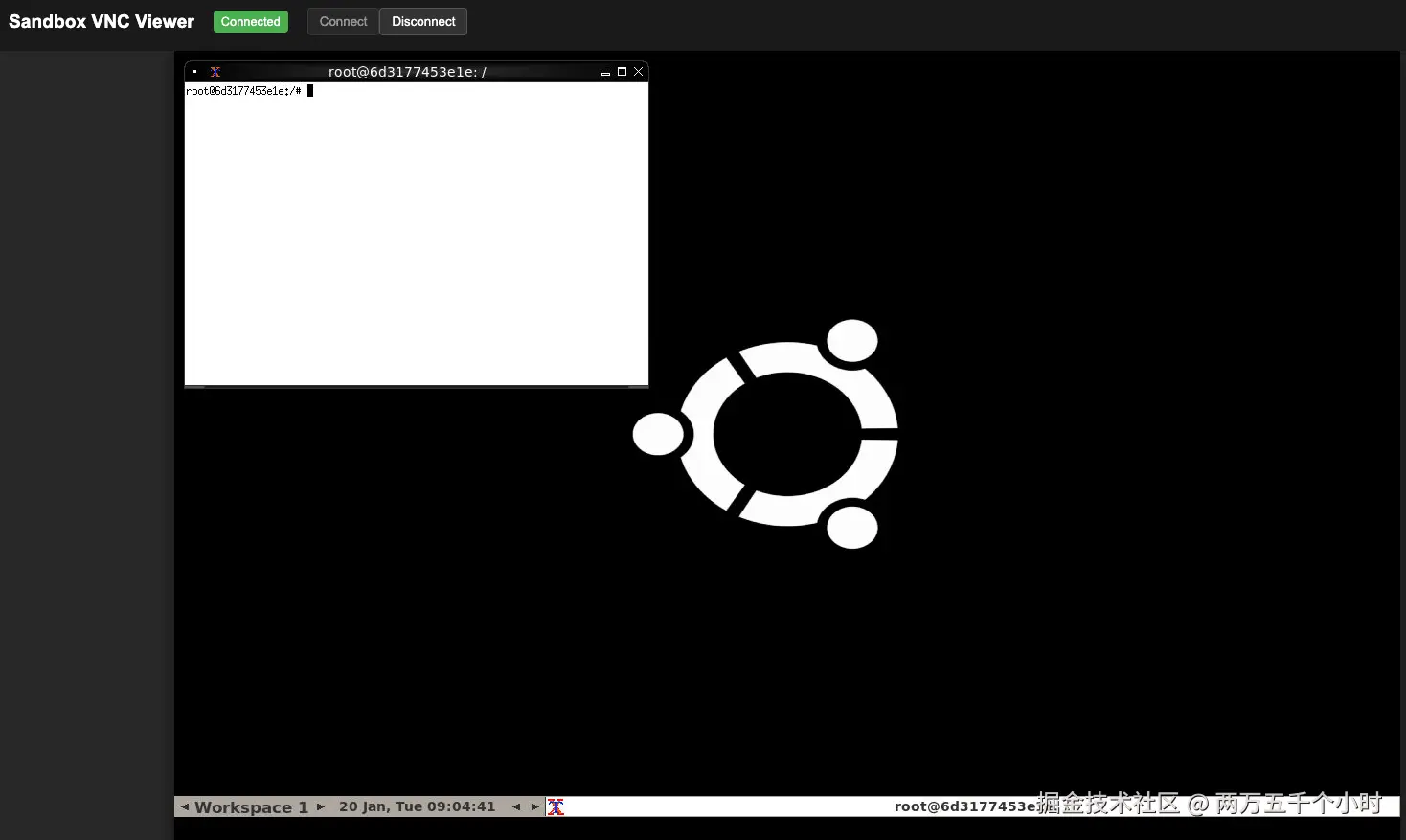
Task: Toggle the green Connected status badge
Action: click(x=250, y=21)
